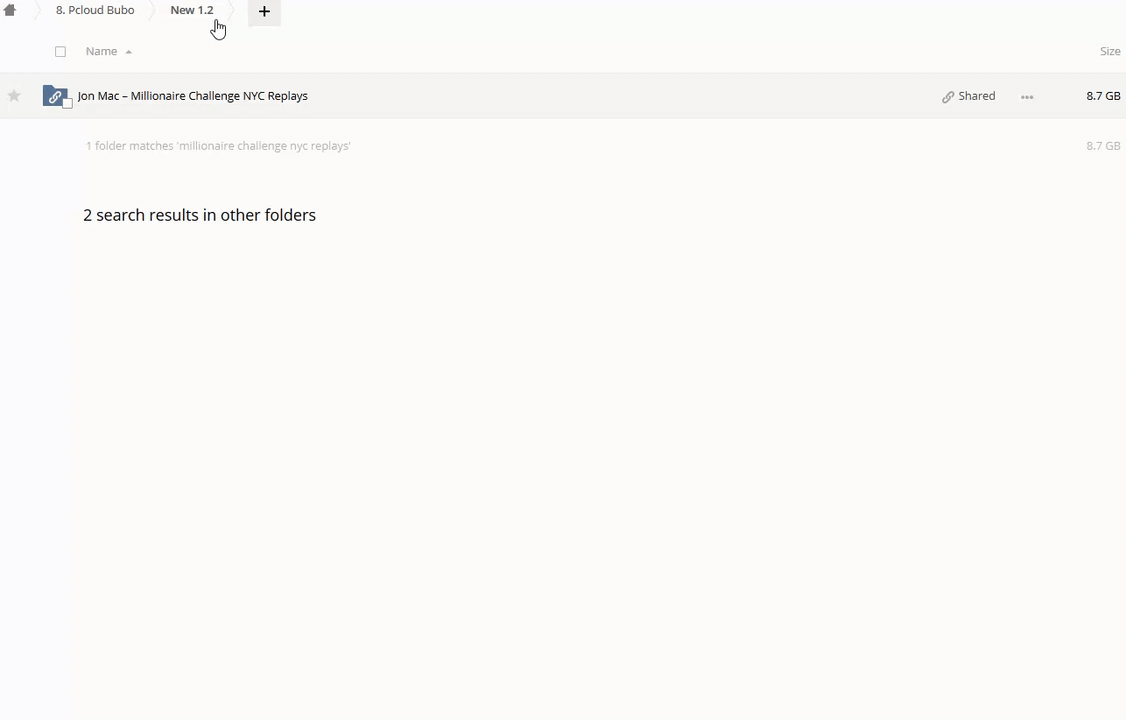Viewport: 1126px width, 720px height.
Task: Toggle the sort direction arrow beside Name
Action: pyautogui.click(x=129, y=52)
